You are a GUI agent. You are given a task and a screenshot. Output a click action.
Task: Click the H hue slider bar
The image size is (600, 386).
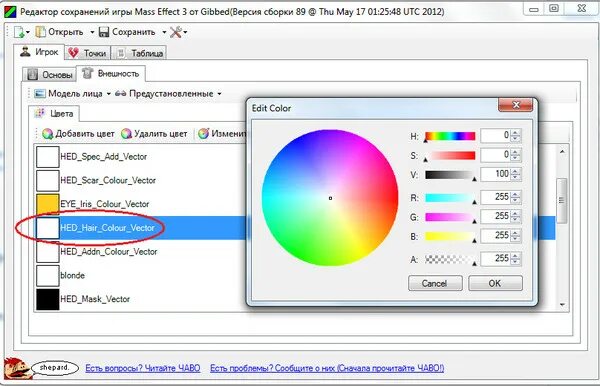(450, 136)
